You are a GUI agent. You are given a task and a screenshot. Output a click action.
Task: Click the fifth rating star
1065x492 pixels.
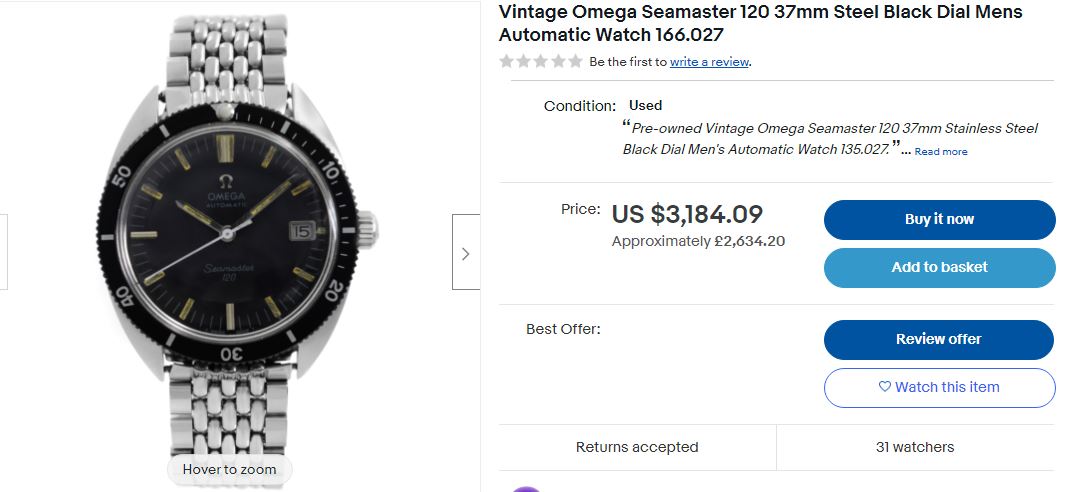pyautogui.click(x=575, y=61)
